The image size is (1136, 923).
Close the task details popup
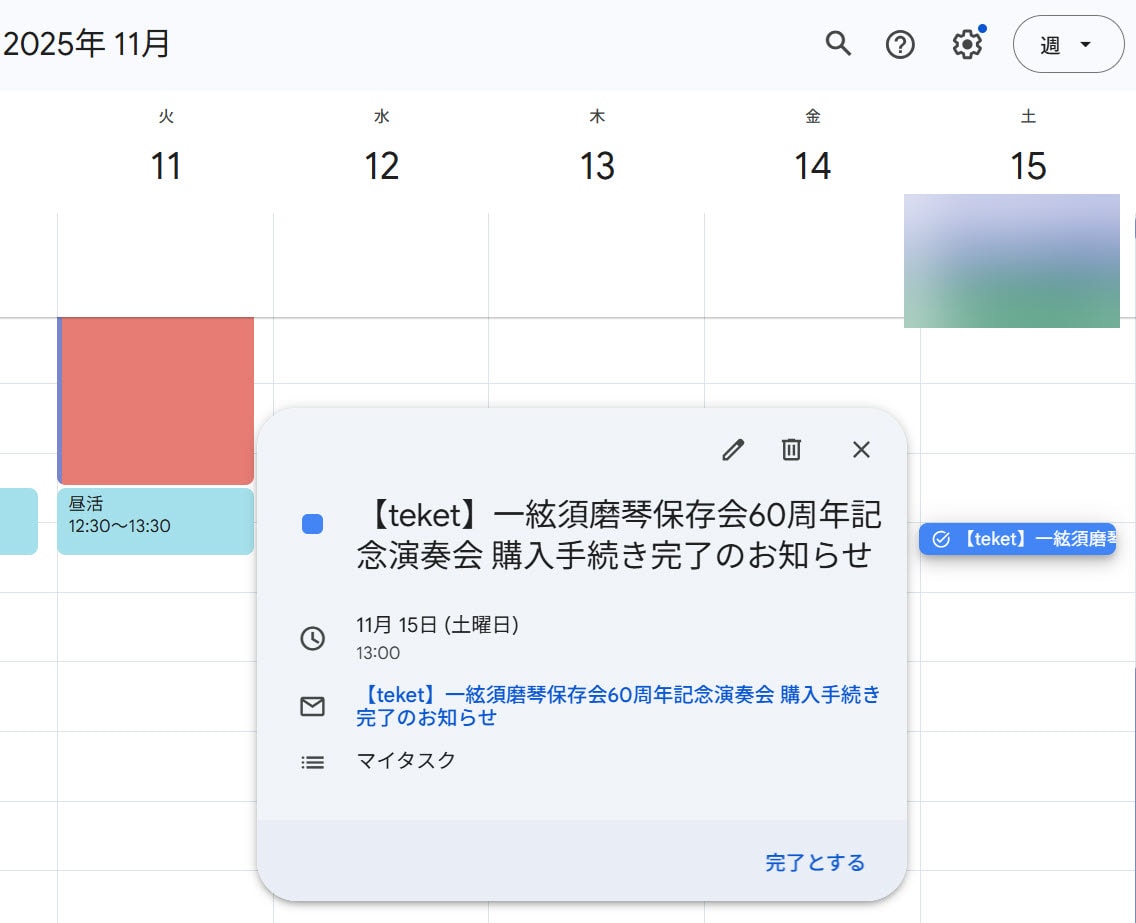[861, 450]
